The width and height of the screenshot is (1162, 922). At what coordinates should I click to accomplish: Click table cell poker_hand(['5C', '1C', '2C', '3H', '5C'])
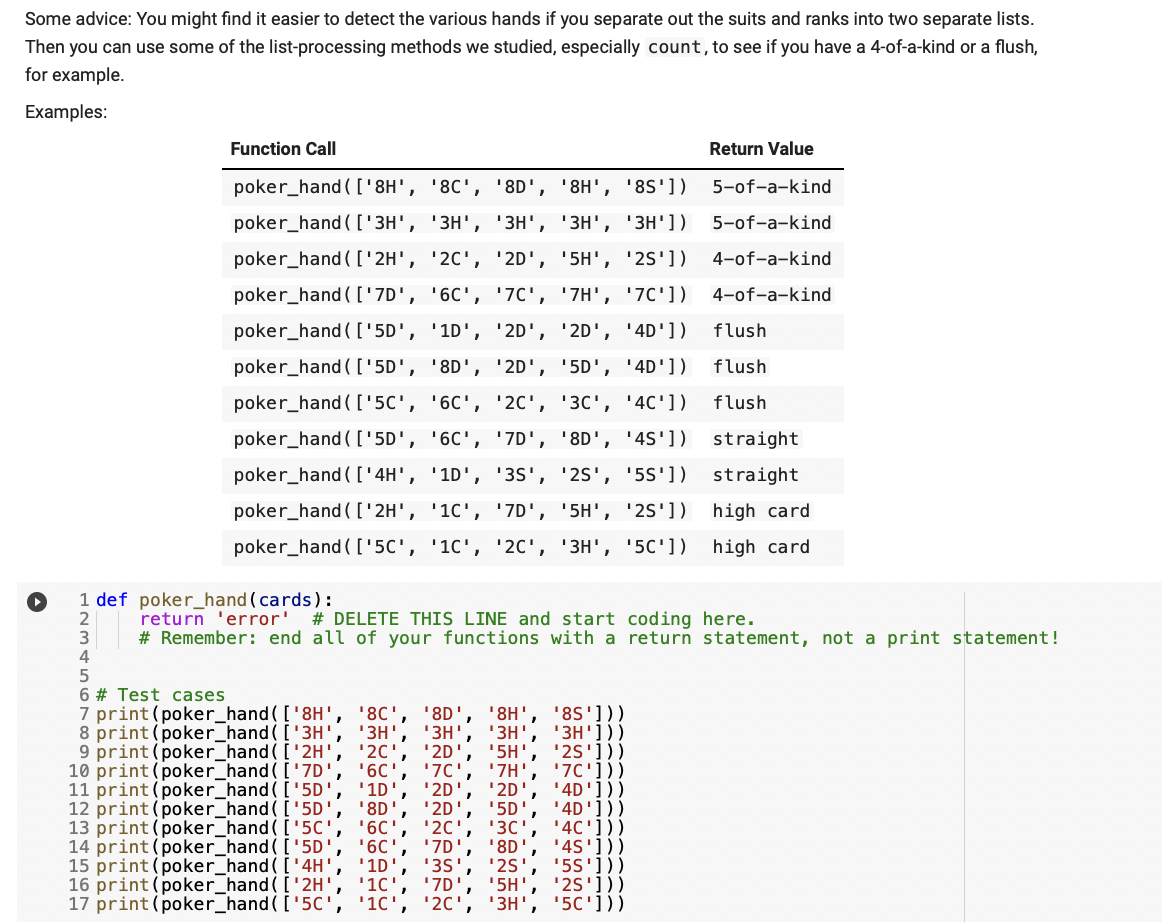tap(460, 547)
